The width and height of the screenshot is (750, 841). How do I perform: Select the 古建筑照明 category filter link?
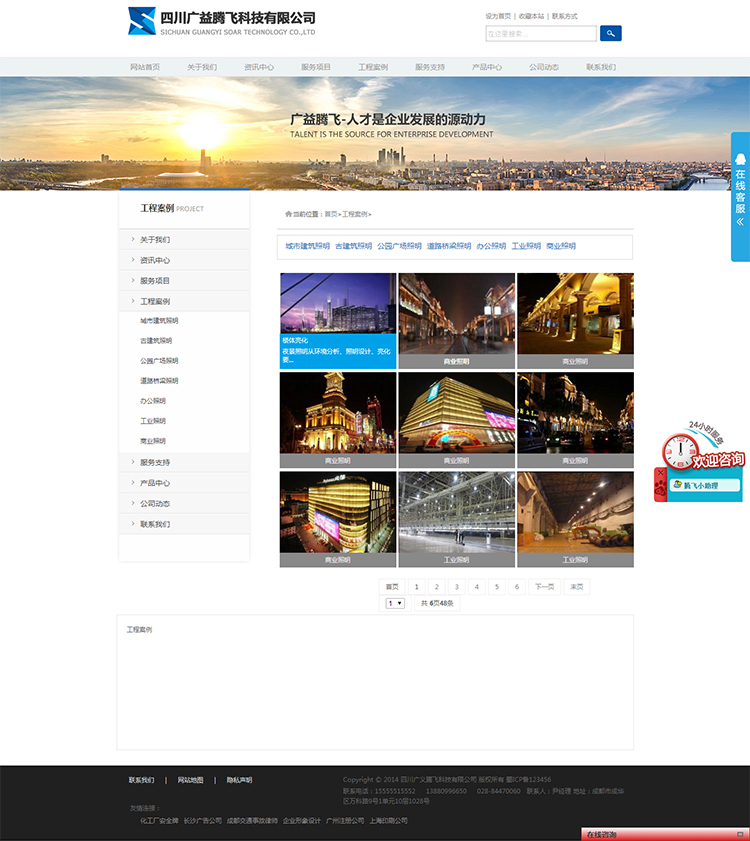pos(353,246)
